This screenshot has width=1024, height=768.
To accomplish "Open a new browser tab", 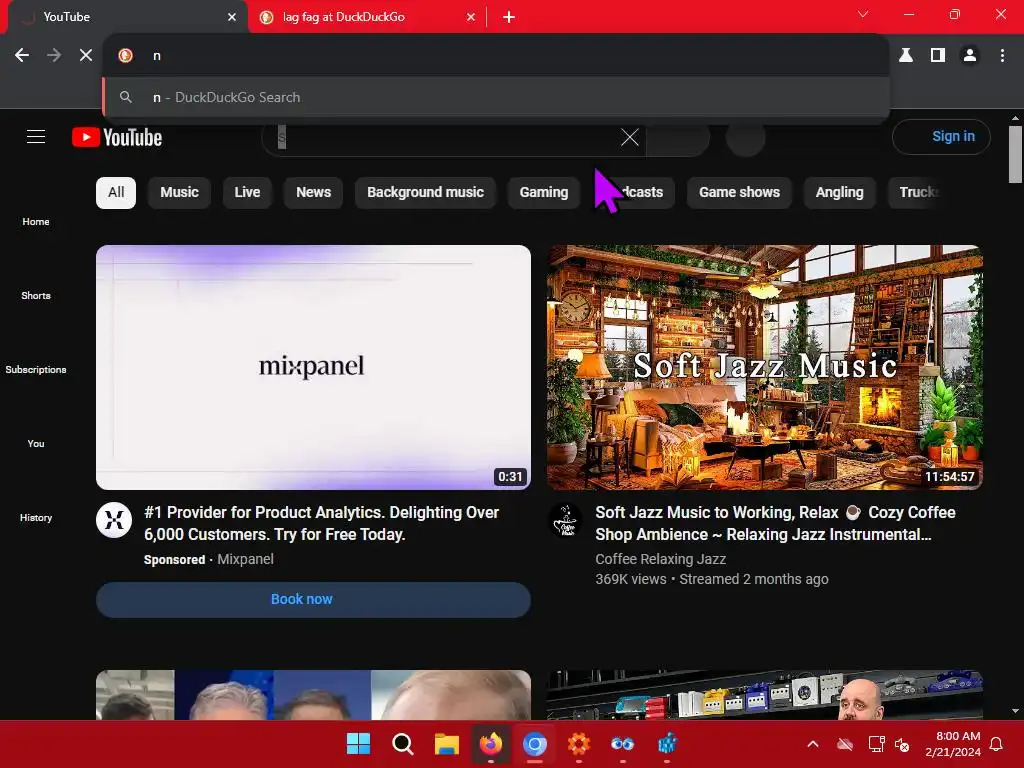I will [509, 17].
